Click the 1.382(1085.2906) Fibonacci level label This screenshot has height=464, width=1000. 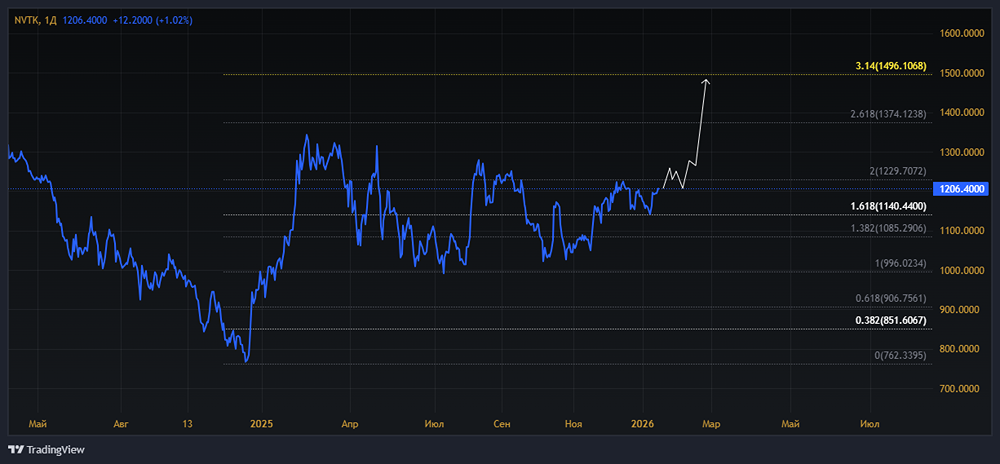(890, 229)
